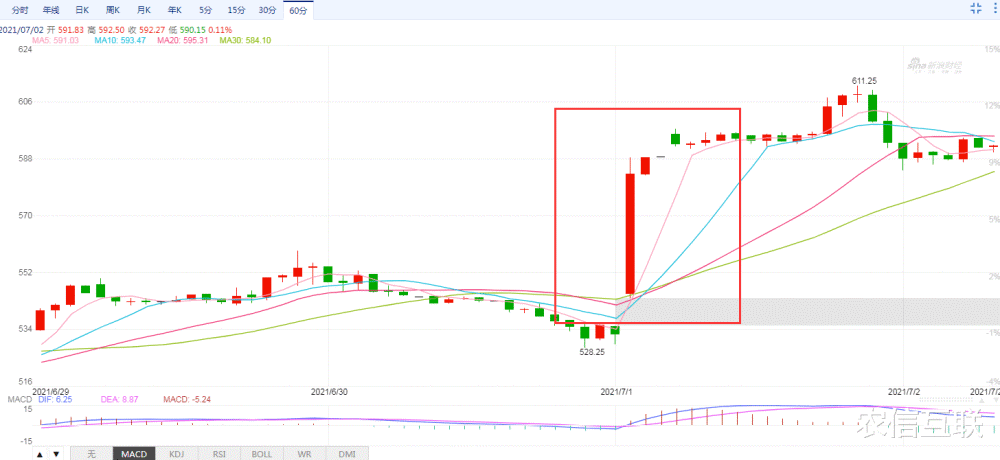1000x460 pixels.
Task: Select the MACD indicator button
Action: [x=134, y=454]
